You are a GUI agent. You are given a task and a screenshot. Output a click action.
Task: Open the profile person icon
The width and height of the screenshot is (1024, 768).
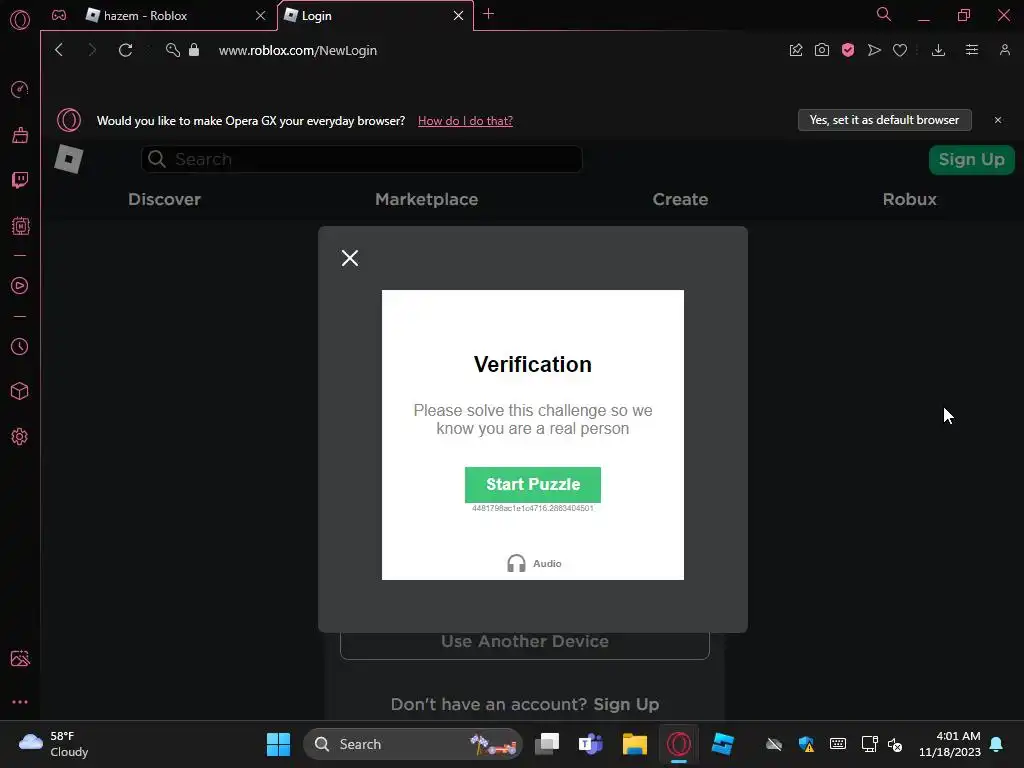point(1004,50)
